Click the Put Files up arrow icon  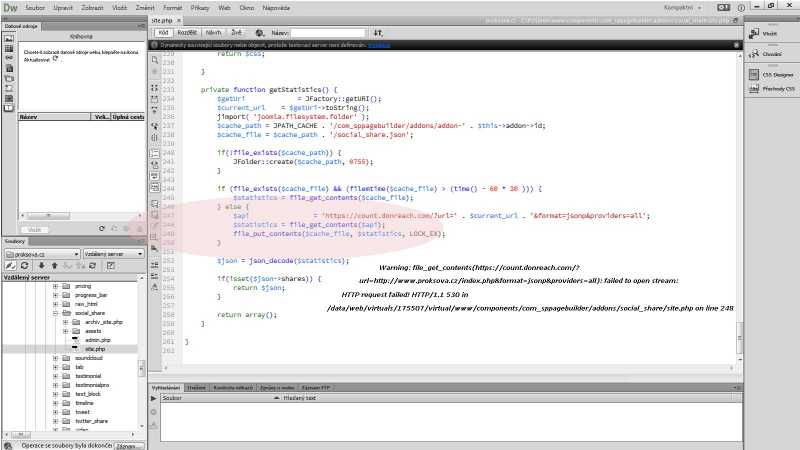click(x=55, y=266)
